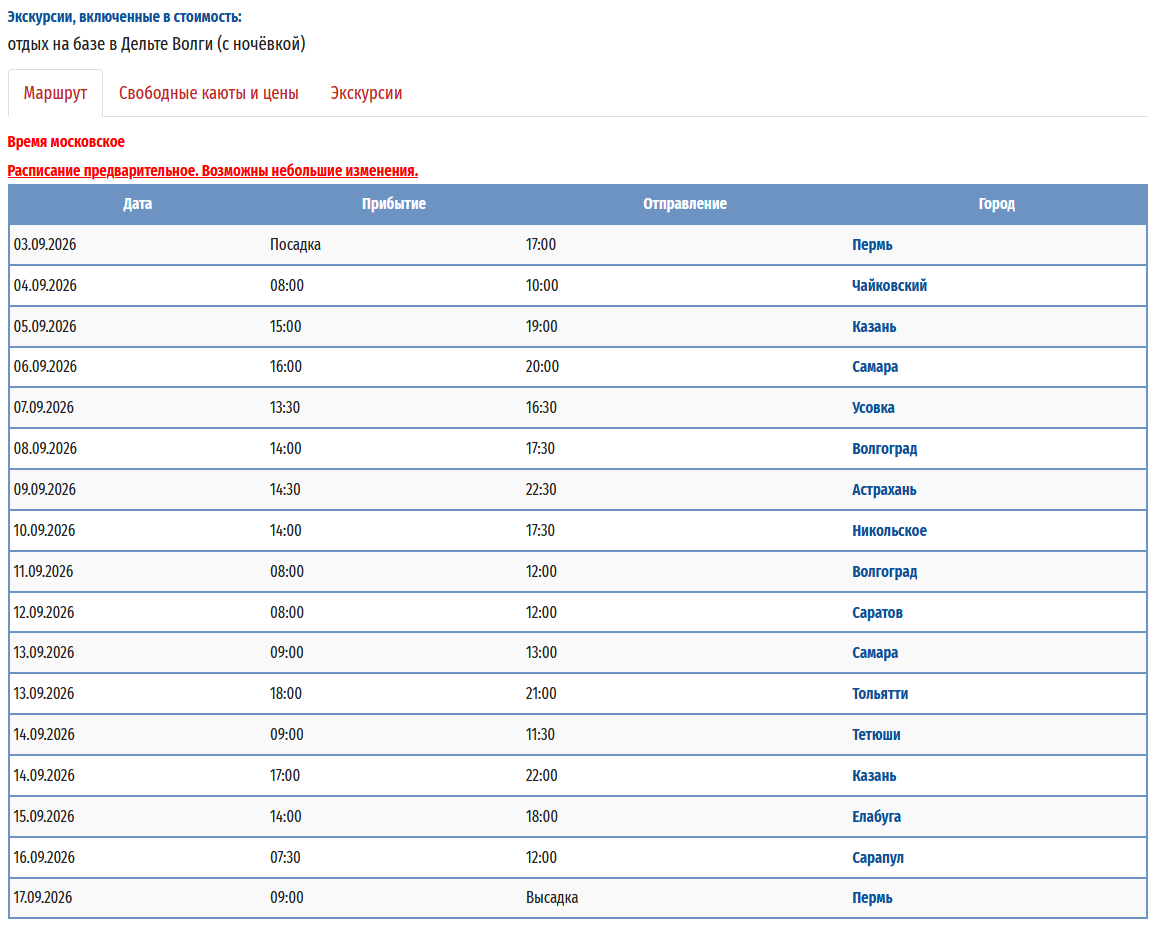Click the Сарапул city link
The height and width of the screenshot is (927, 1154).
point(878,858)
